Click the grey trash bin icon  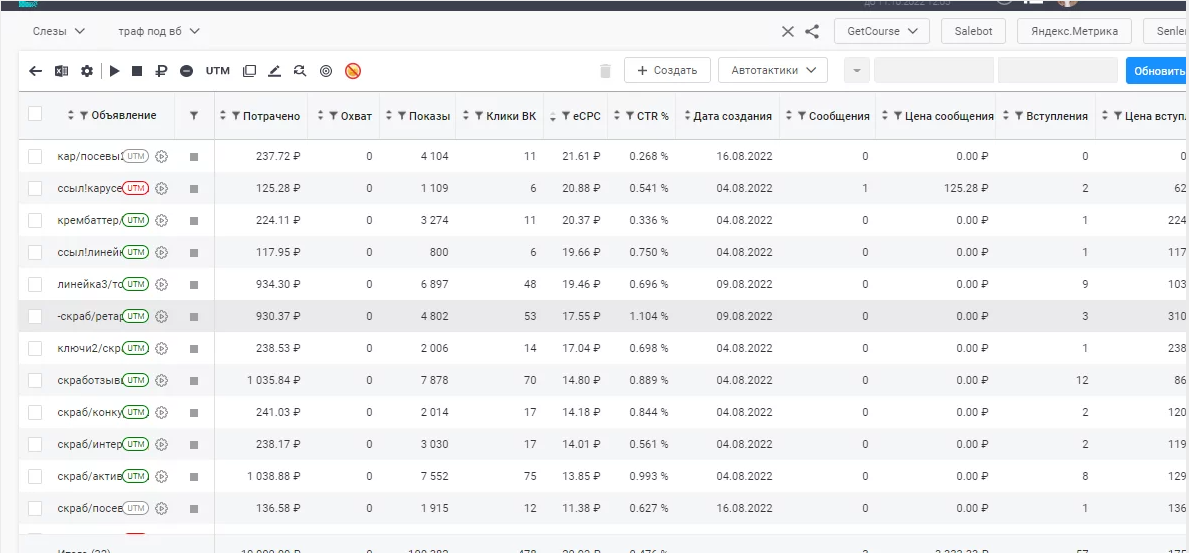pyautogui.click(x=605, y=71)
